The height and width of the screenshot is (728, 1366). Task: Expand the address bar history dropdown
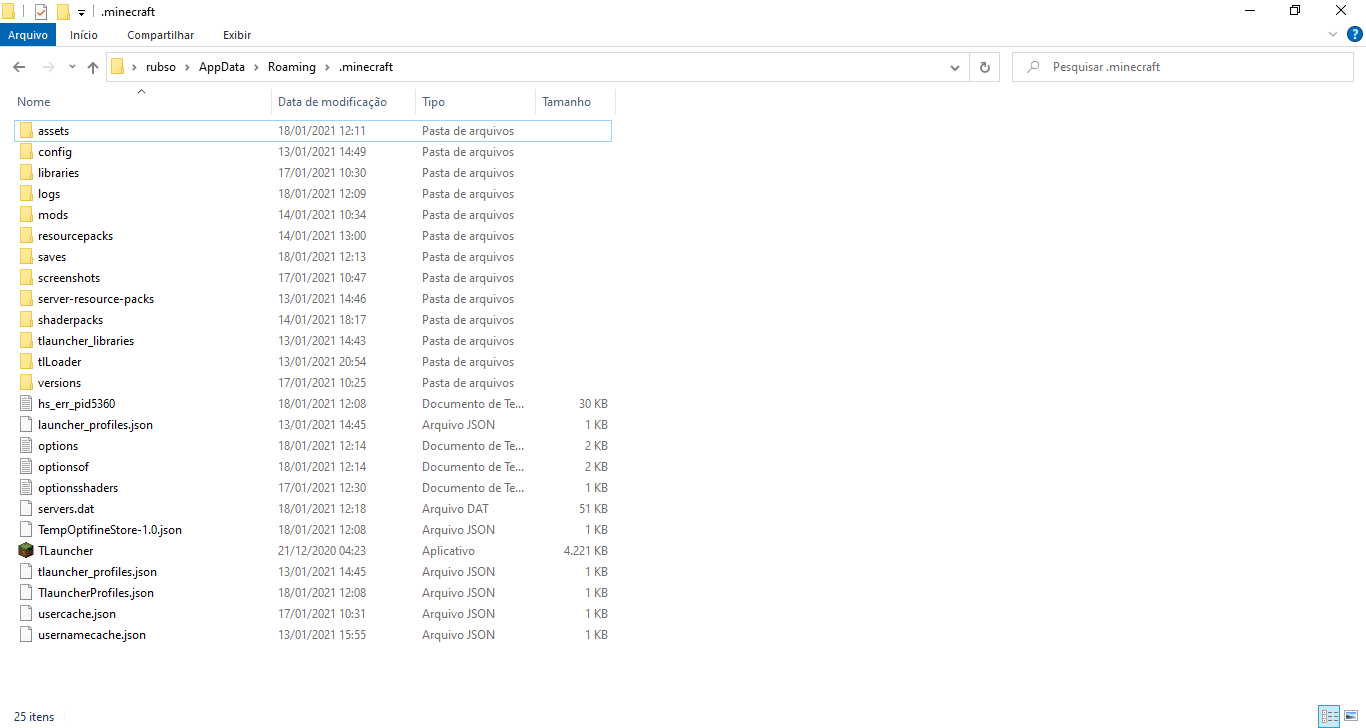pyautogui.click(x=955, y=67)
